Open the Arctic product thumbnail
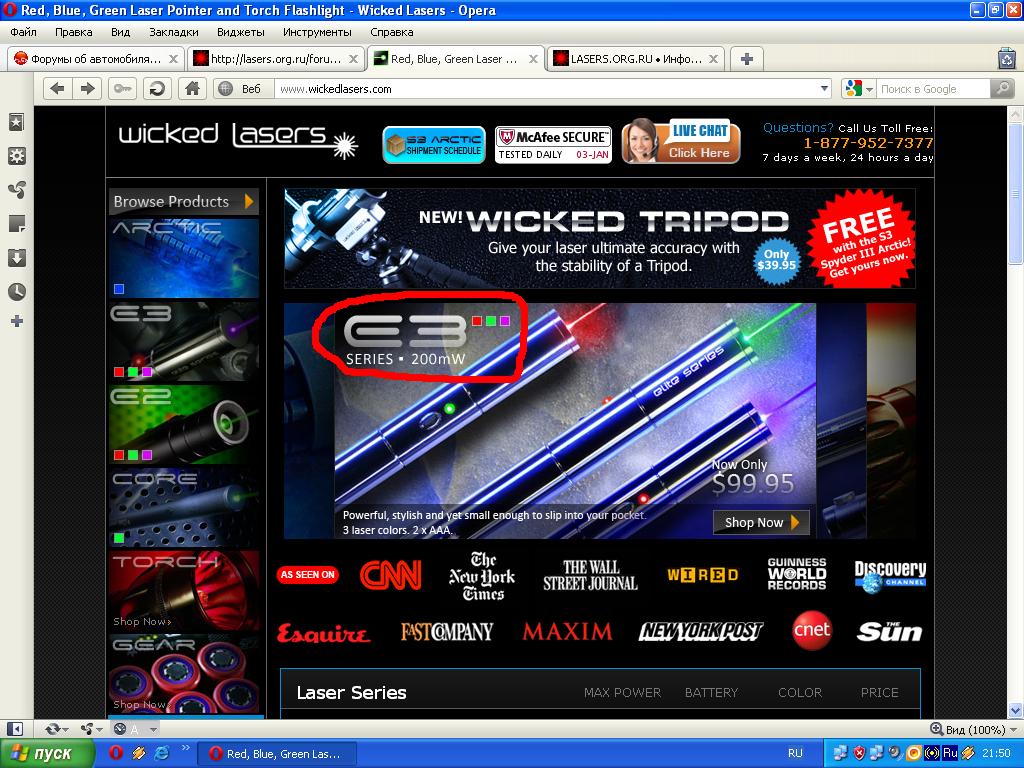 [x=184, y=258]
